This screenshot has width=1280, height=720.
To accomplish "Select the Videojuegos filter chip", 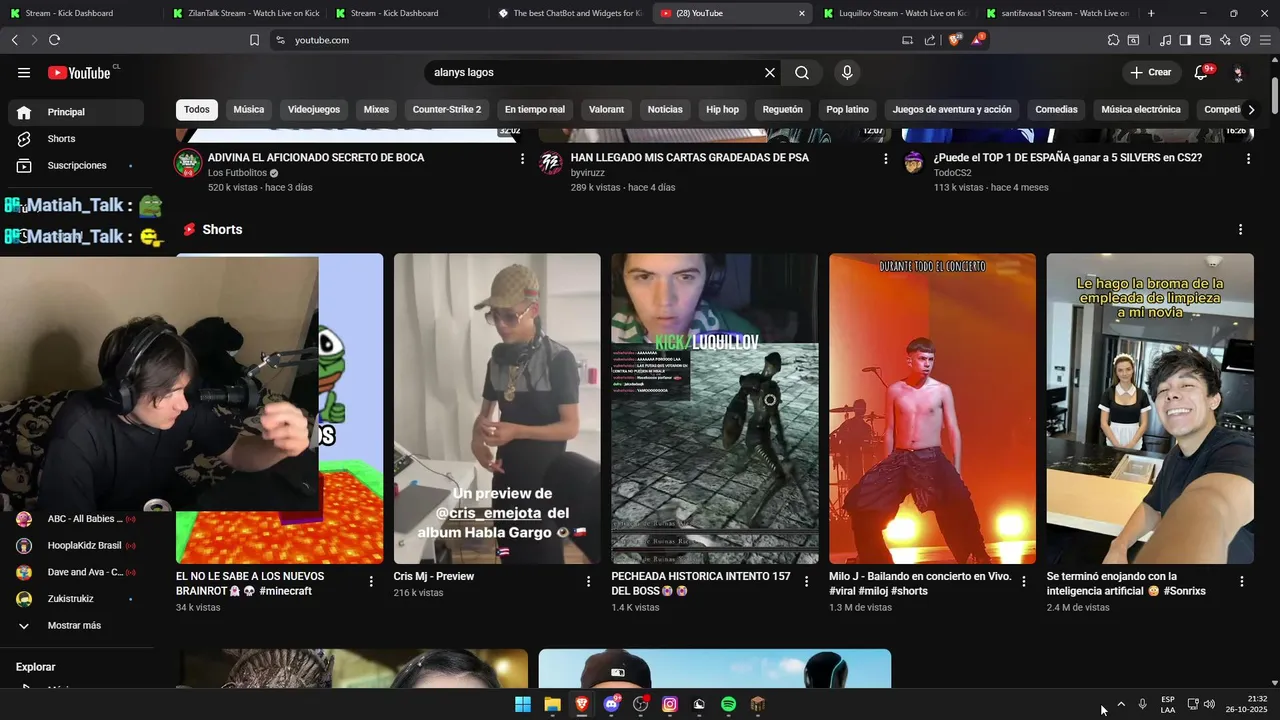I will 314,110.
